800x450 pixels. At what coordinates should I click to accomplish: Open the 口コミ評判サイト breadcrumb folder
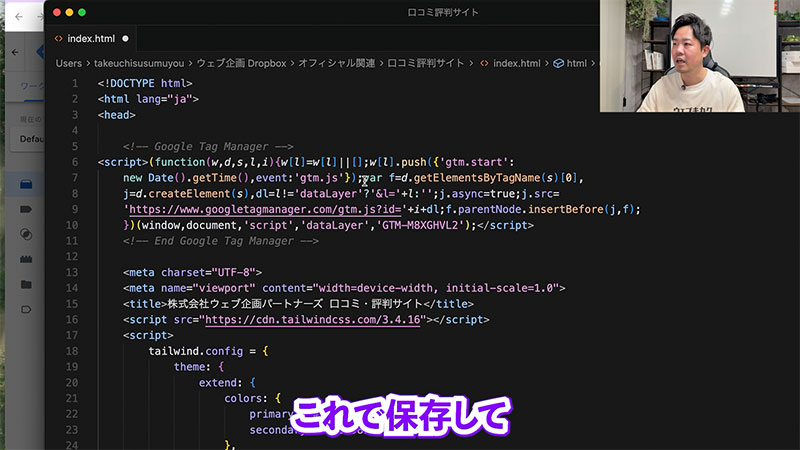coord(426,63)
